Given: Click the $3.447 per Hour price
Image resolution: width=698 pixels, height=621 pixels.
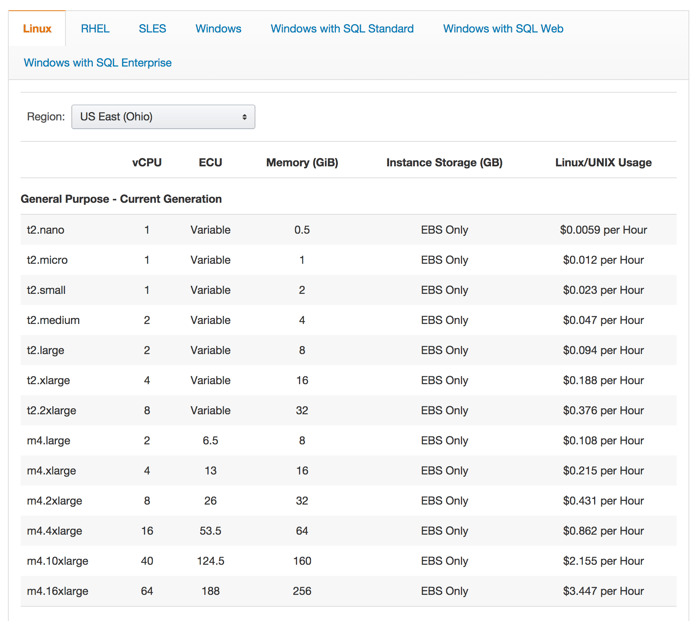Looking at the screenshot, I should (x=603, y=591).
